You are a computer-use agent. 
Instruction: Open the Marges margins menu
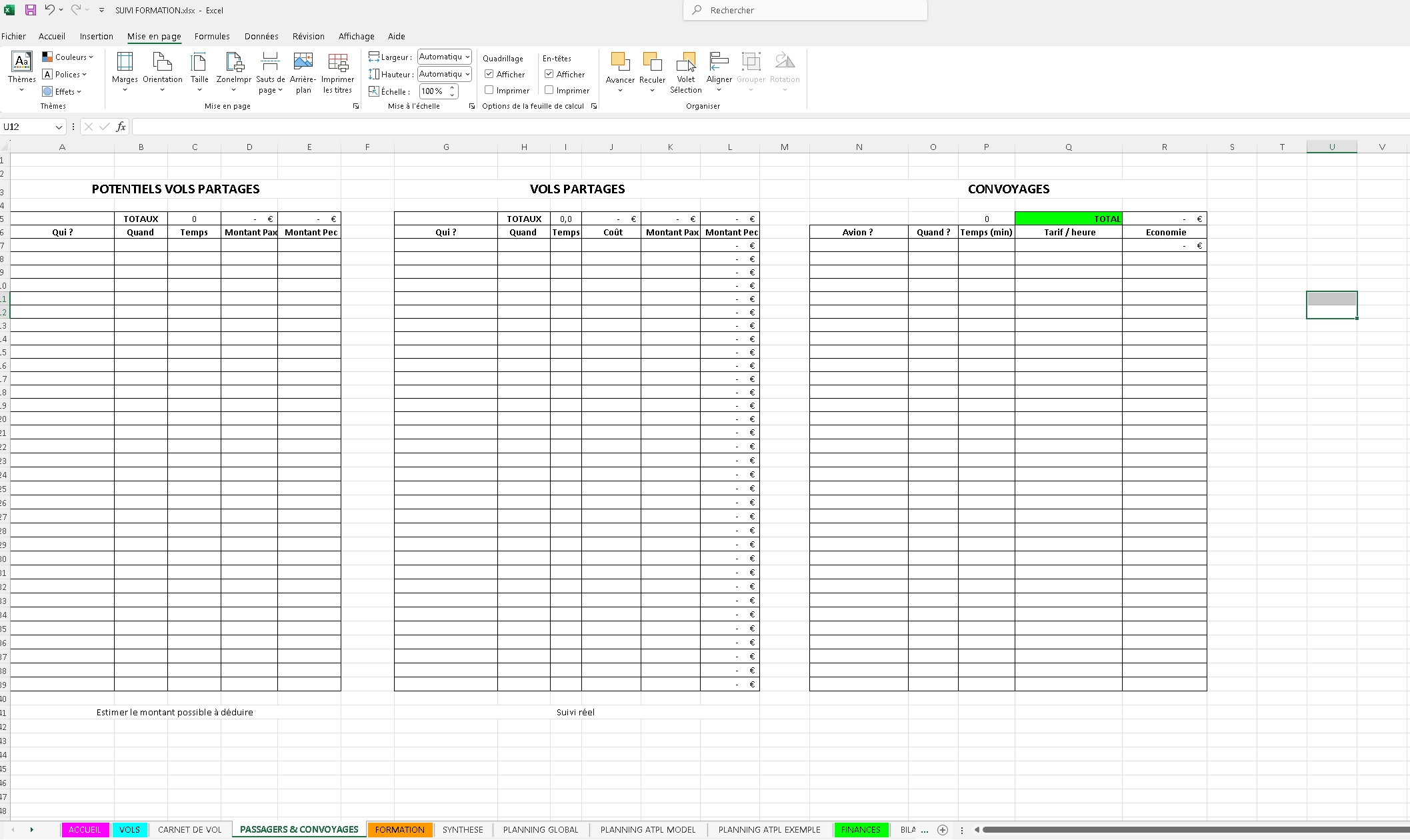[125, 72]
